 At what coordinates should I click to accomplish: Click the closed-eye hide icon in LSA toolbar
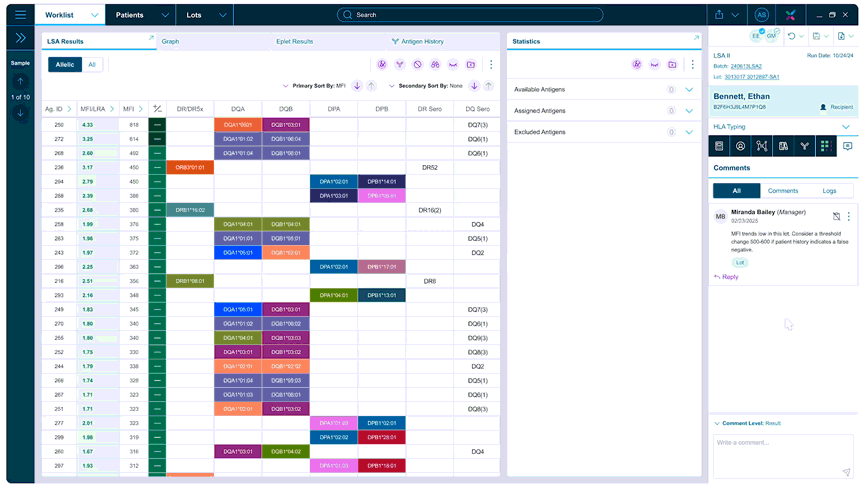tap(453, 64)
